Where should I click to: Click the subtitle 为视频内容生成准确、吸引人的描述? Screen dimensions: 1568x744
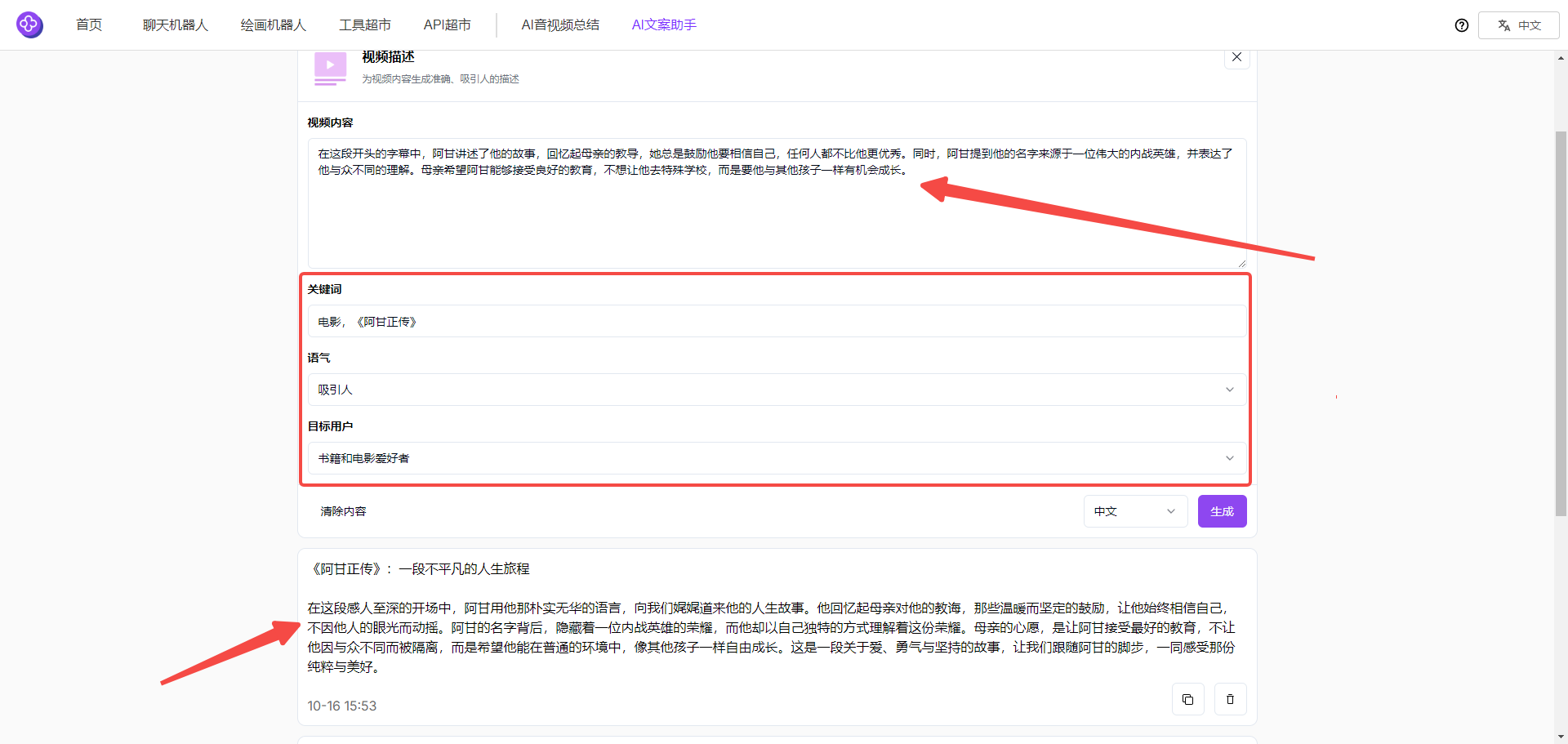click(440, 79)
